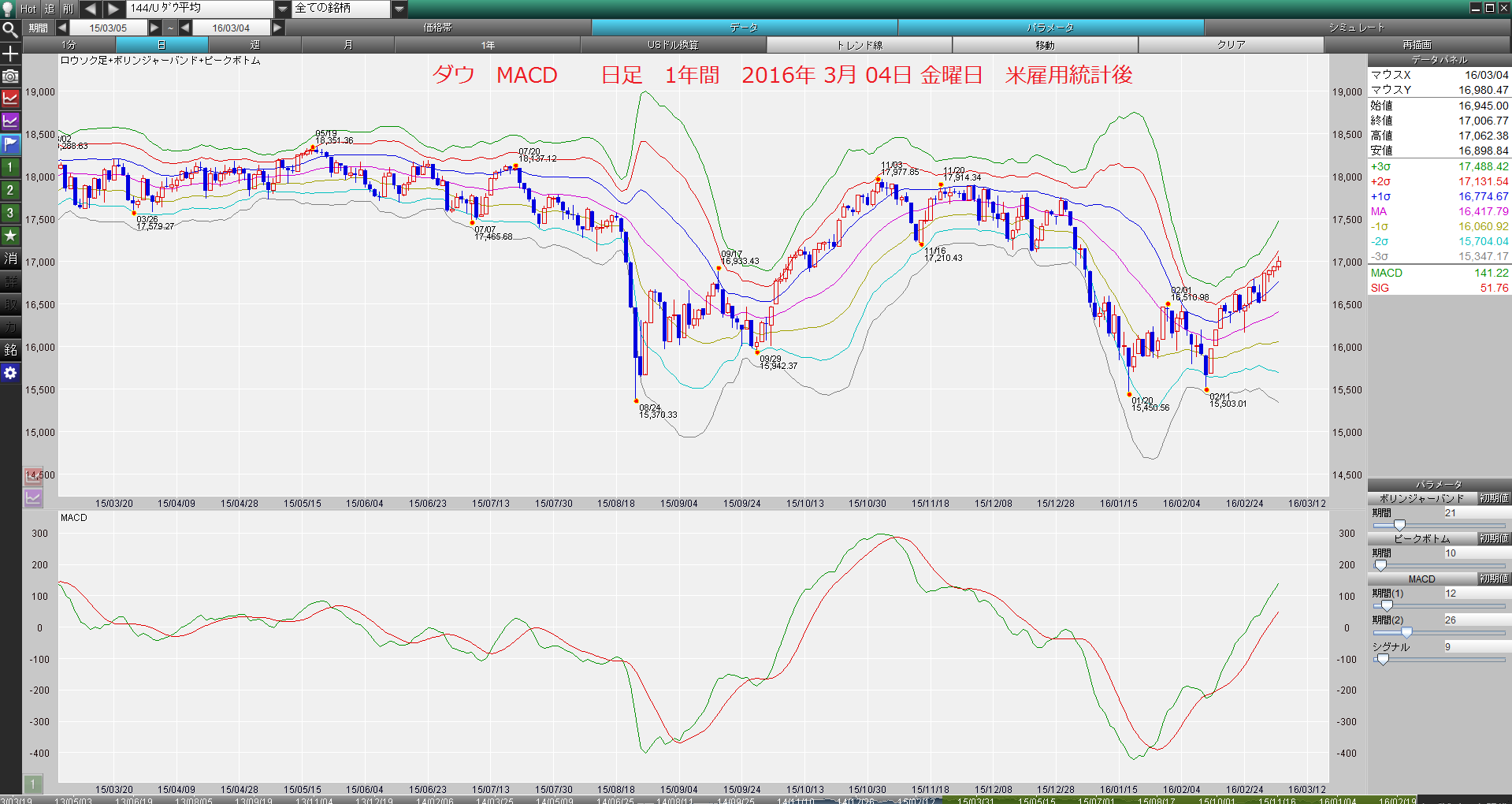1512x804 pixels.
Task: Select green preset 1 icon
Action: (x=10, y=167)
